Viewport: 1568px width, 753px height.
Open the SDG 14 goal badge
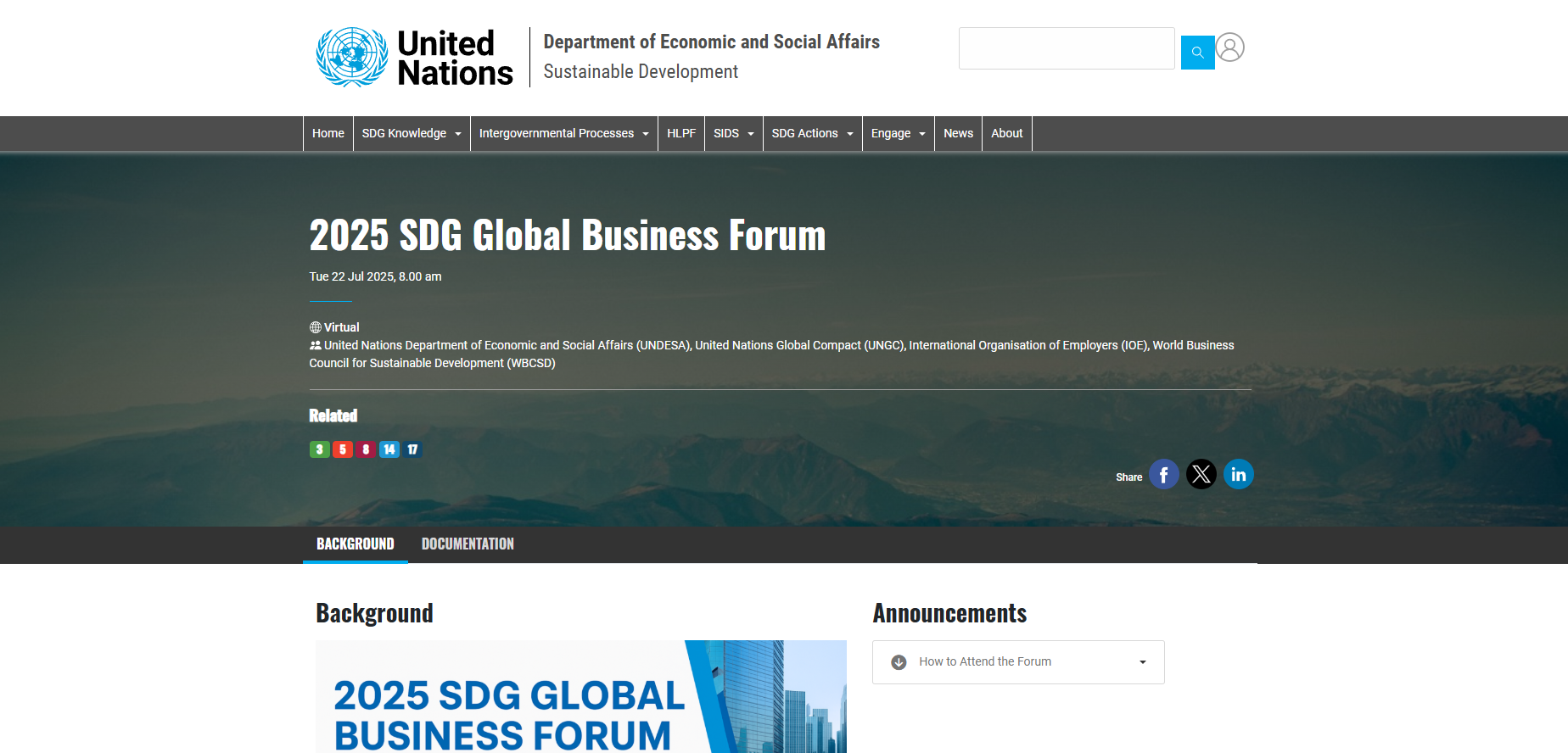(x=389, y=449)
